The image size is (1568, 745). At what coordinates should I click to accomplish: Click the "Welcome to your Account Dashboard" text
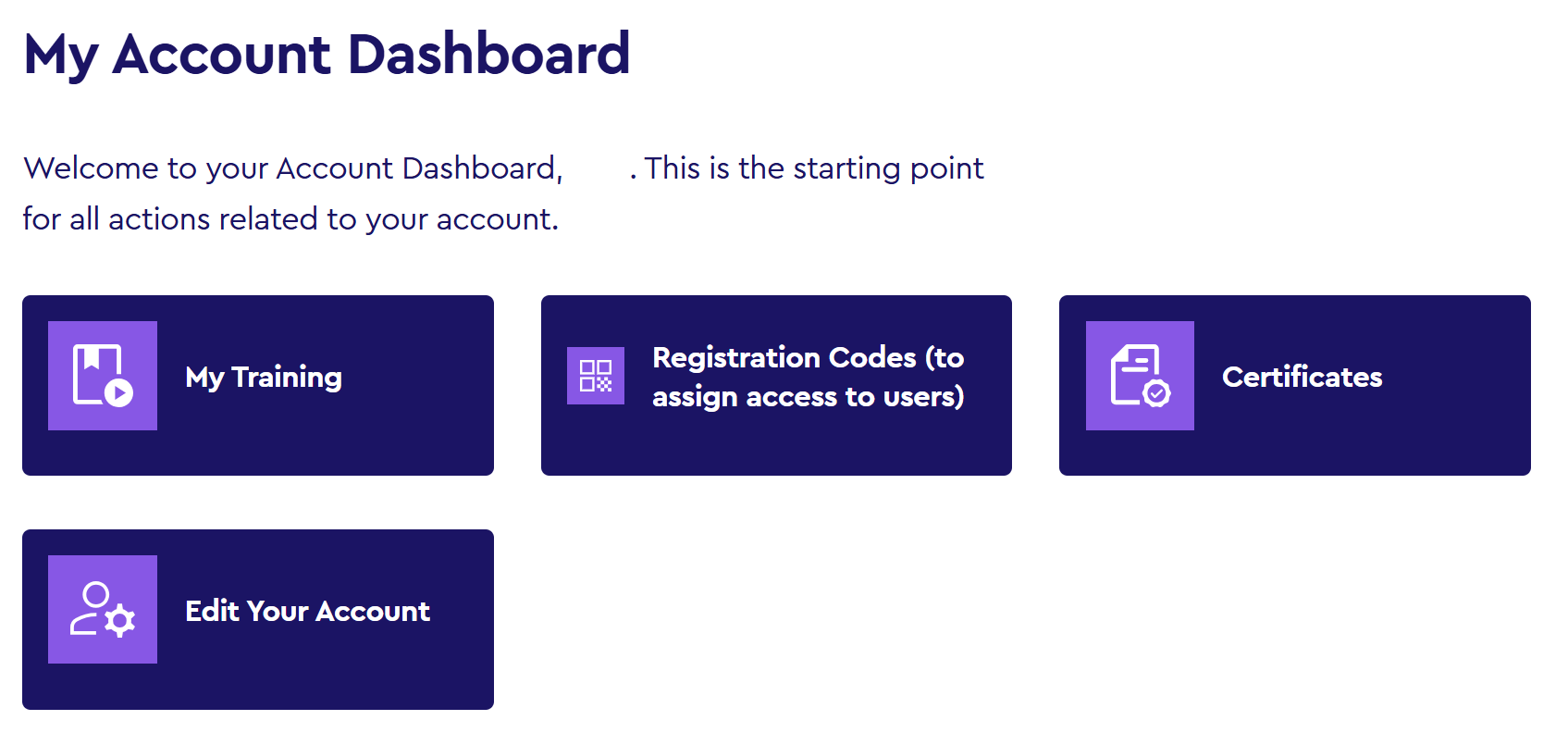click(292, 168)
